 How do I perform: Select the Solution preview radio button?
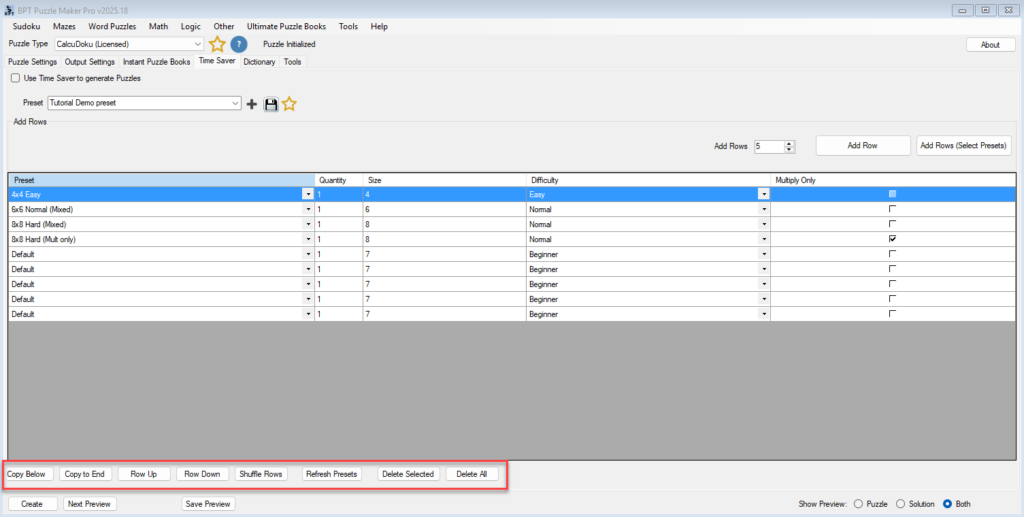click(900, 504)
